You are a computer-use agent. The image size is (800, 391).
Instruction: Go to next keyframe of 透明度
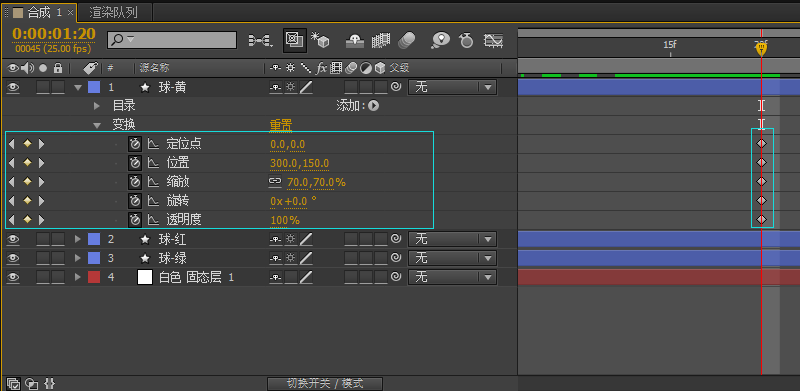click(41, 220)
